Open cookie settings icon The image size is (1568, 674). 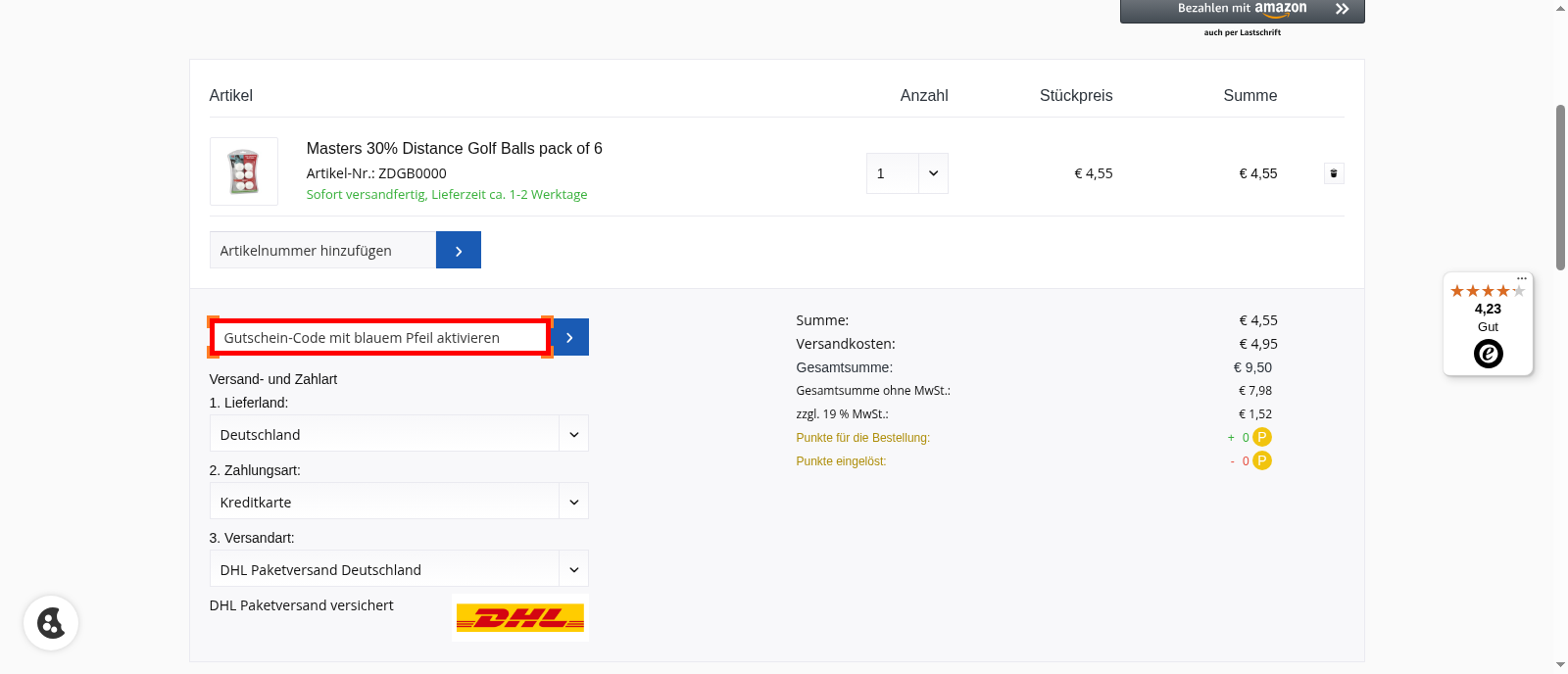click(x=51, y=623)
